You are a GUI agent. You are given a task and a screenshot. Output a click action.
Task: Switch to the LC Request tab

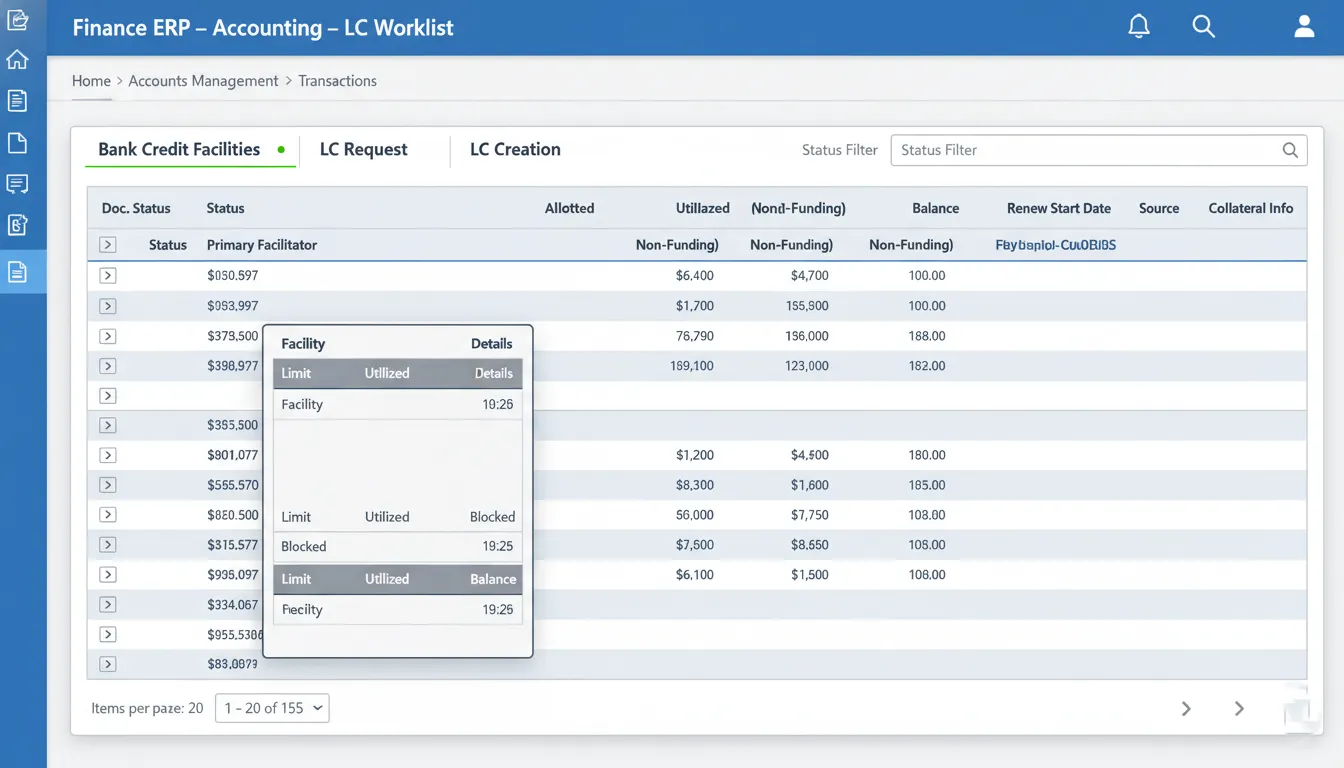(x=363, y=150)
